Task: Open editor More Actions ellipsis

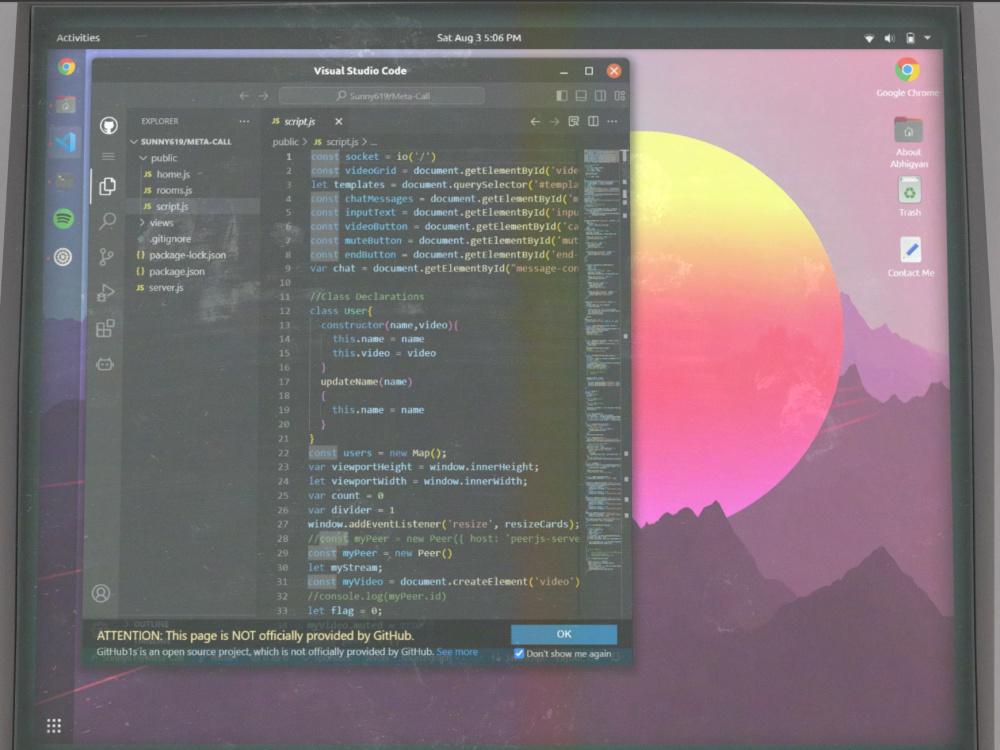Action: click(612, 121)
